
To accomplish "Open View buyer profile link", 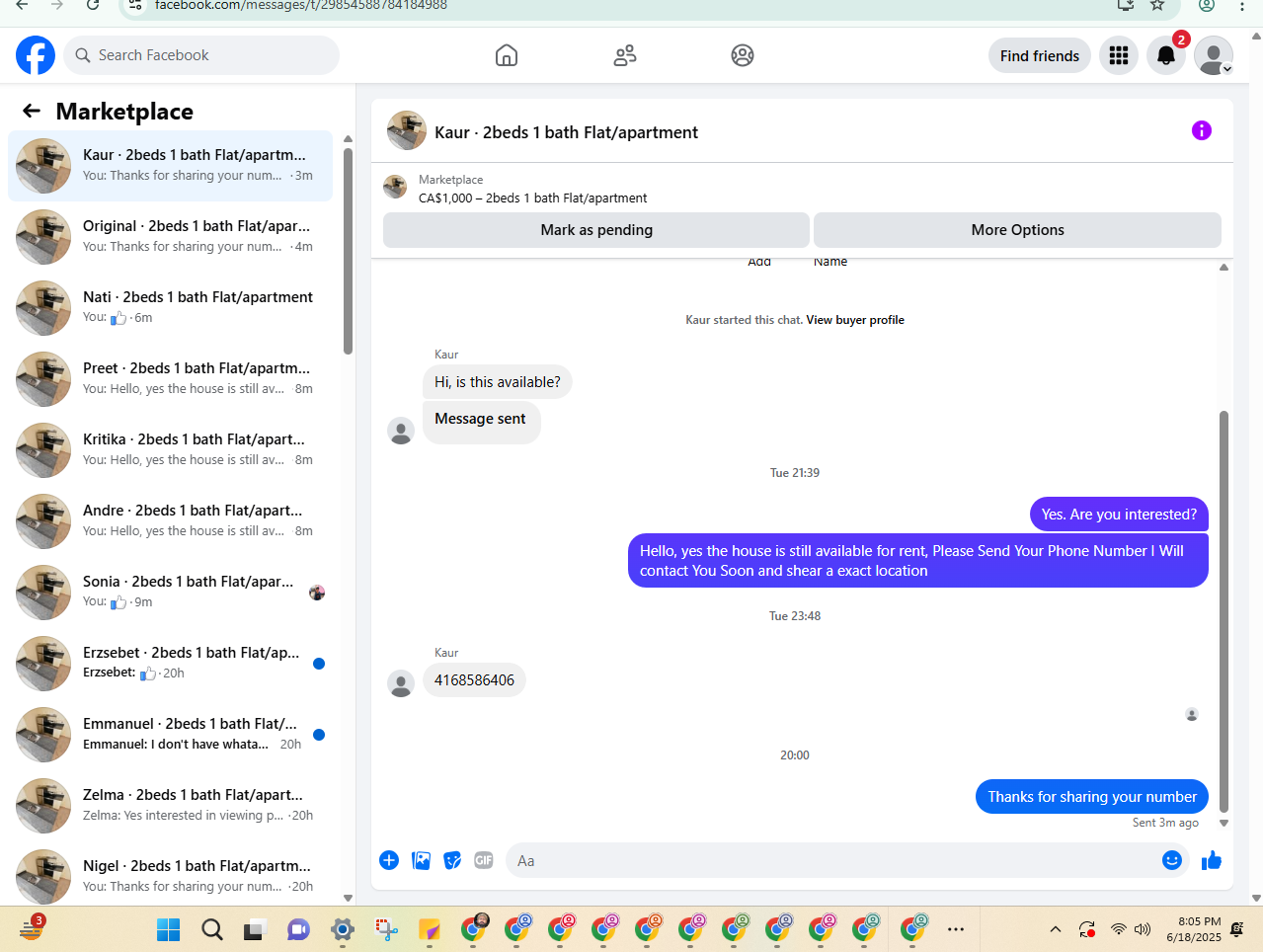I will [x=855, y=320].
